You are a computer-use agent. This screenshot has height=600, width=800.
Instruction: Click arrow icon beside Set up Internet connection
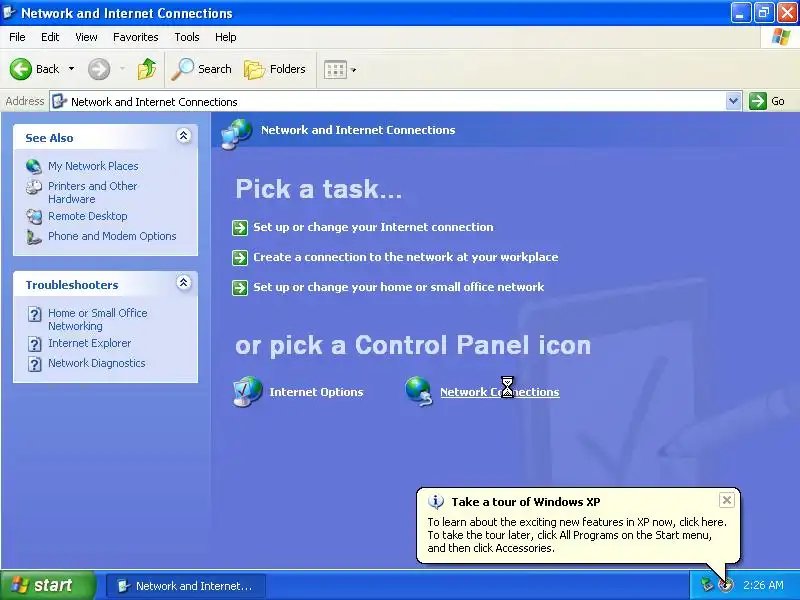tap(240, 228)
